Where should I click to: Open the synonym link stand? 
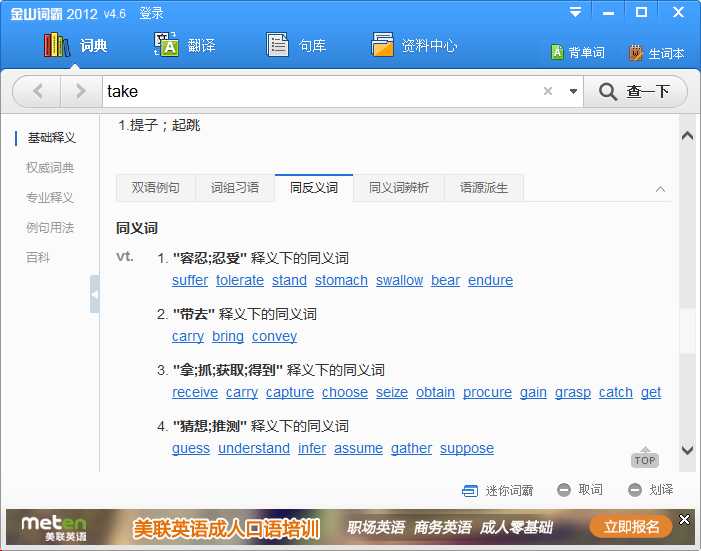tap(289, 280)
